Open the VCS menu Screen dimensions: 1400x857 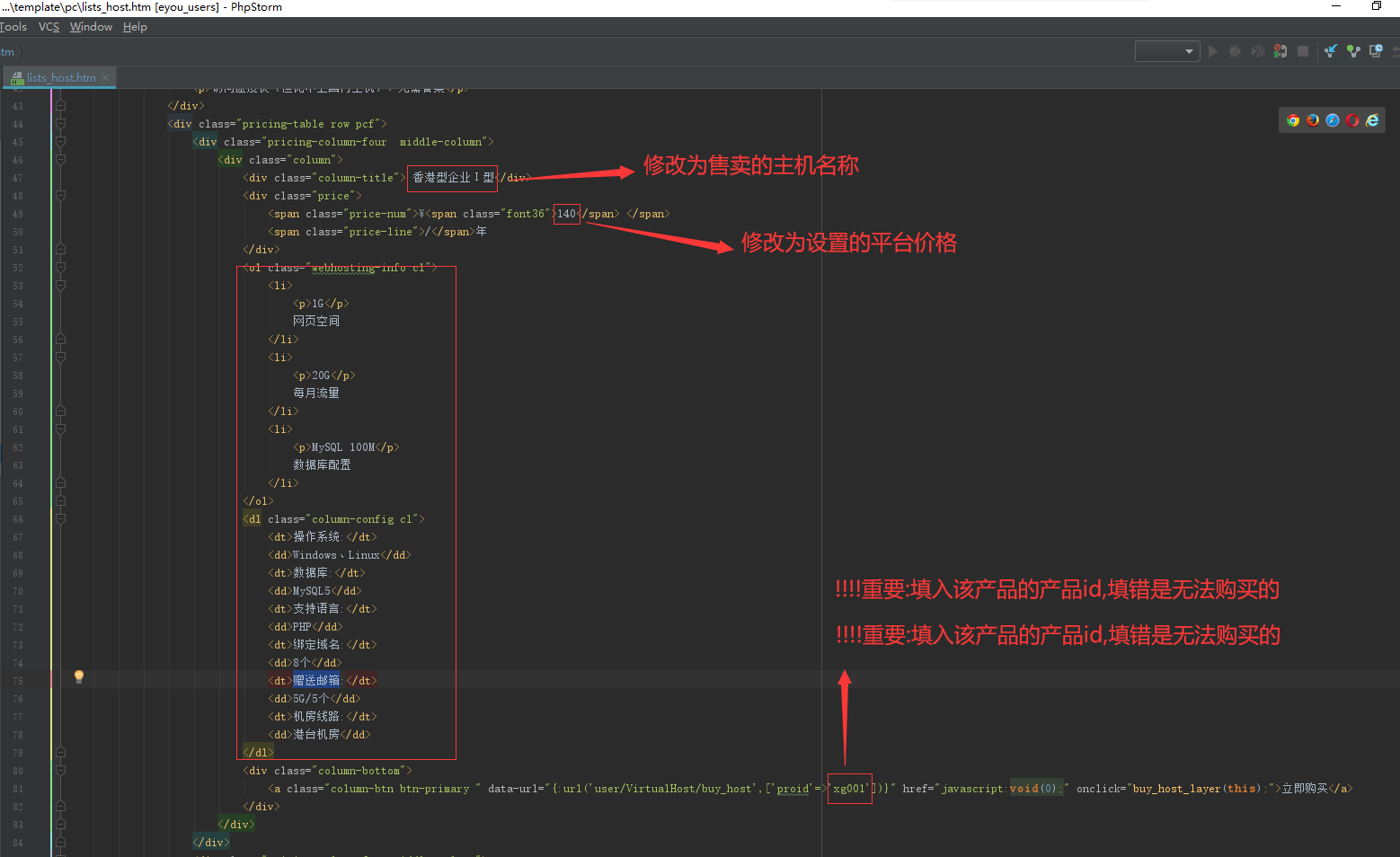[x=49, y=27]
